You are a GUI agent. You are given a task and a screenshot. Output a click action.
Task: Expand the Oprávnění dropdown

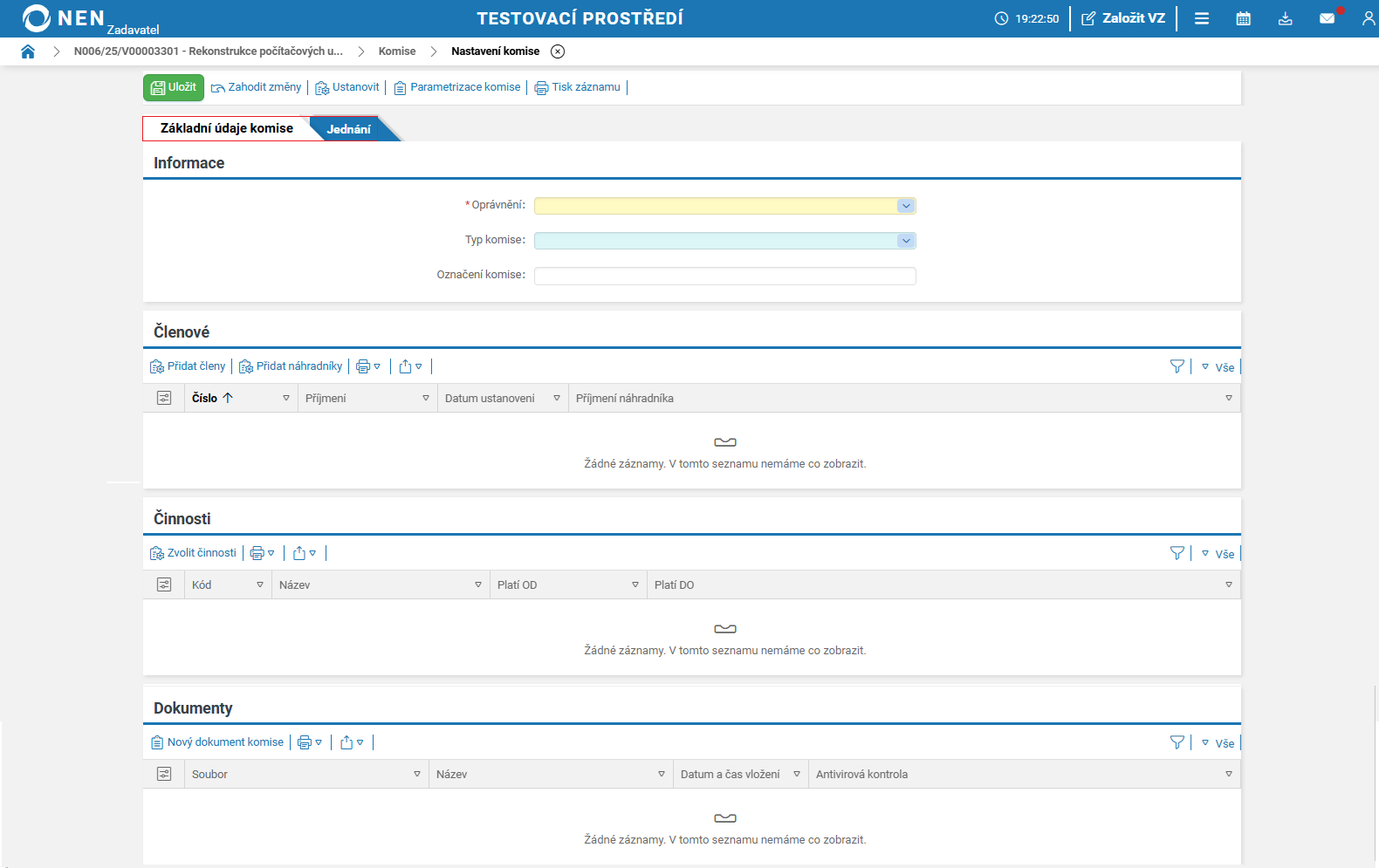[x=905, y=206]
